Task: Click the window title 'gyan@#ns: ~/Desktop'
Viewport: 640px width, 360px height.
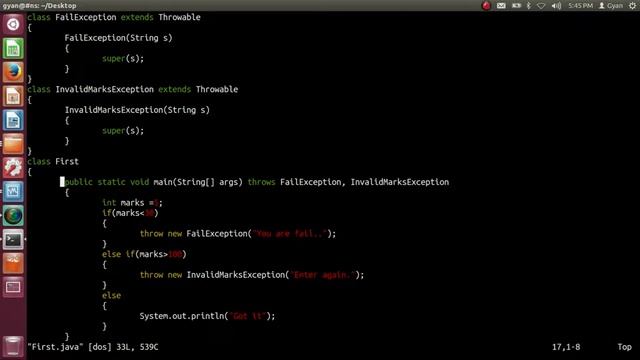Action: point(39,6)
